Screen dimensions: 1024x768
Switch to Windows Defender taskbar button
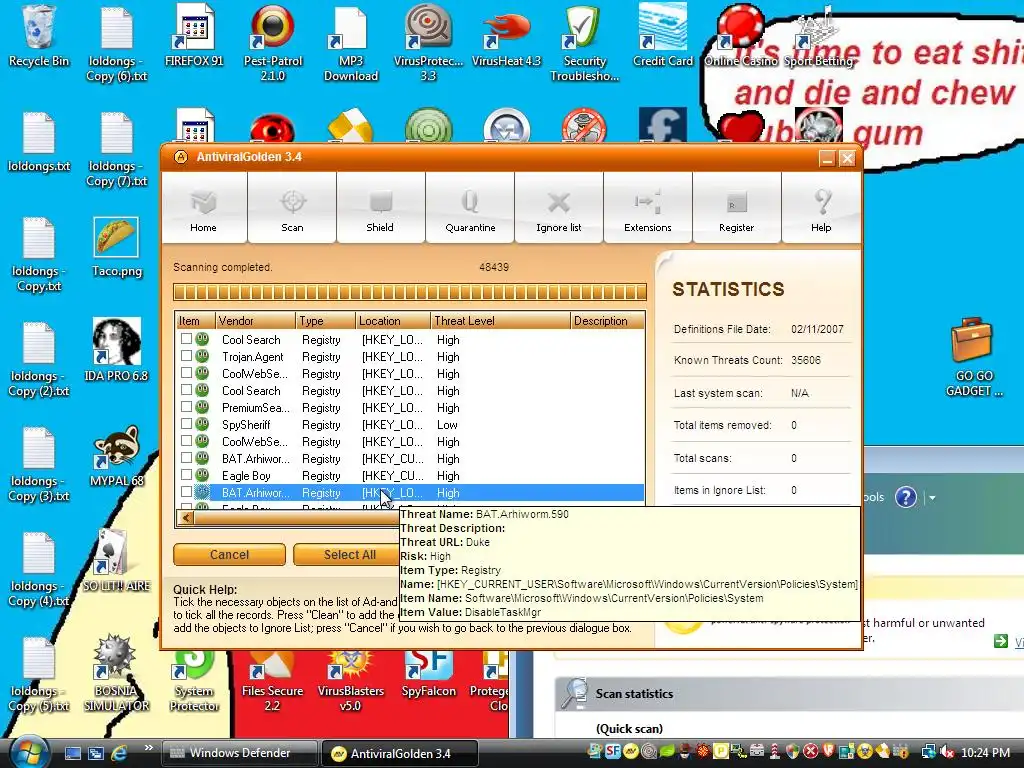pyautogui.click(x=240, y=753)
